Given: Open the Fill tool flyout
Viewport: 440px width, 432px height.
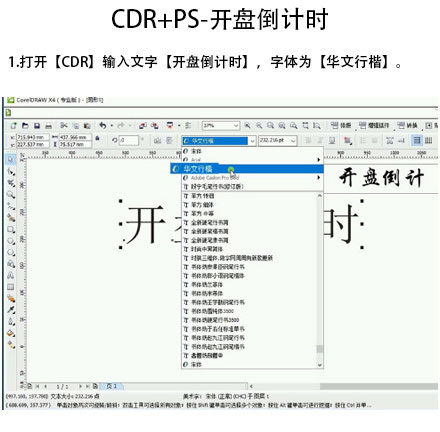Looking at the screenshot, I should pos(11,333).
